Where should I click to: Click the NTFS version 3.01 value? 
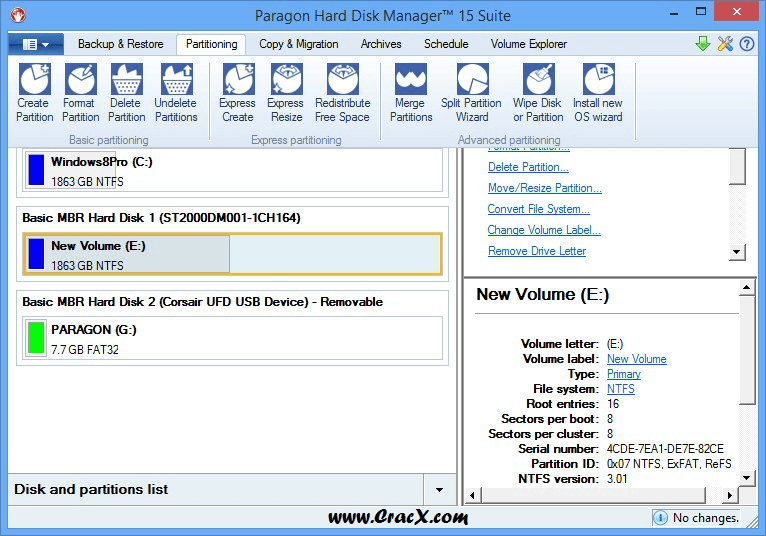617,479
